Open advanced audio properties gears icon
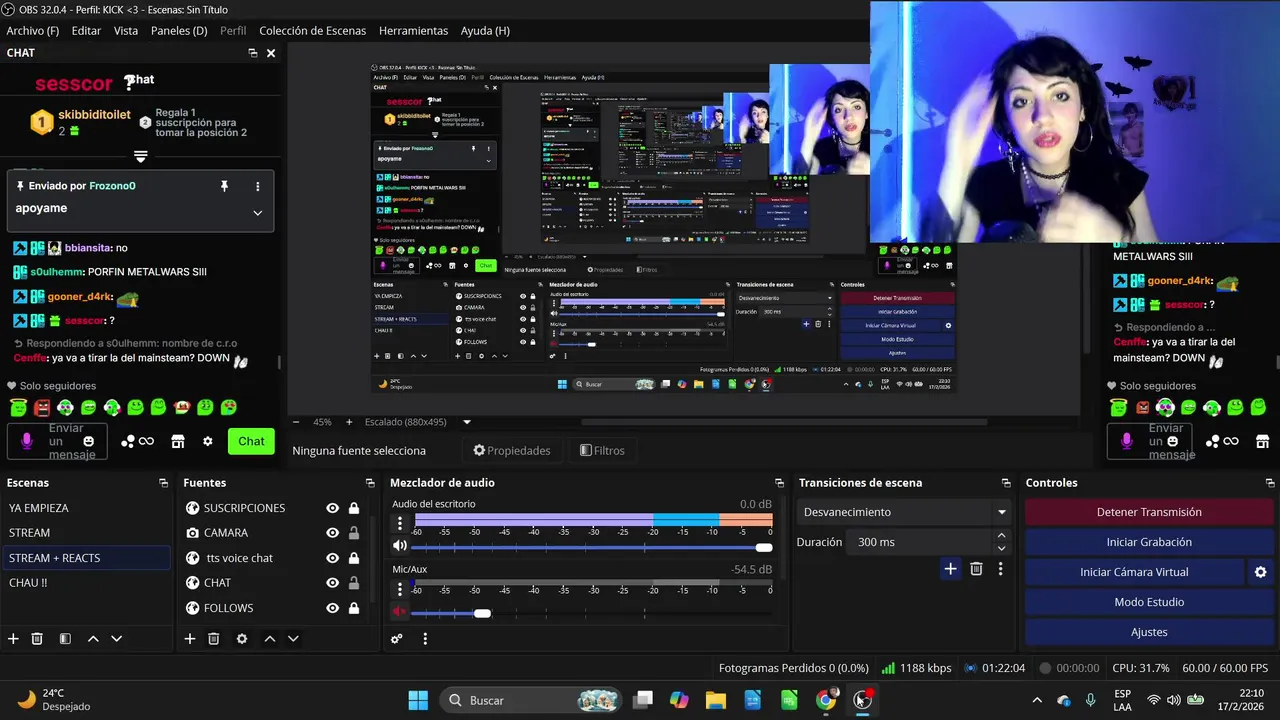The height and width of the screenshot is (720, 1280). (397, 639)
